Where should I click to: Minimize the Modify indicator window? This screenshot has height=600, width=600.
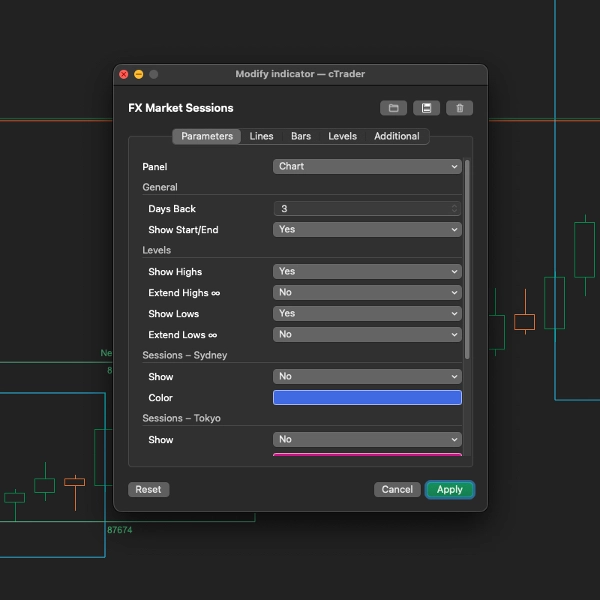click(x=139, y=74)
